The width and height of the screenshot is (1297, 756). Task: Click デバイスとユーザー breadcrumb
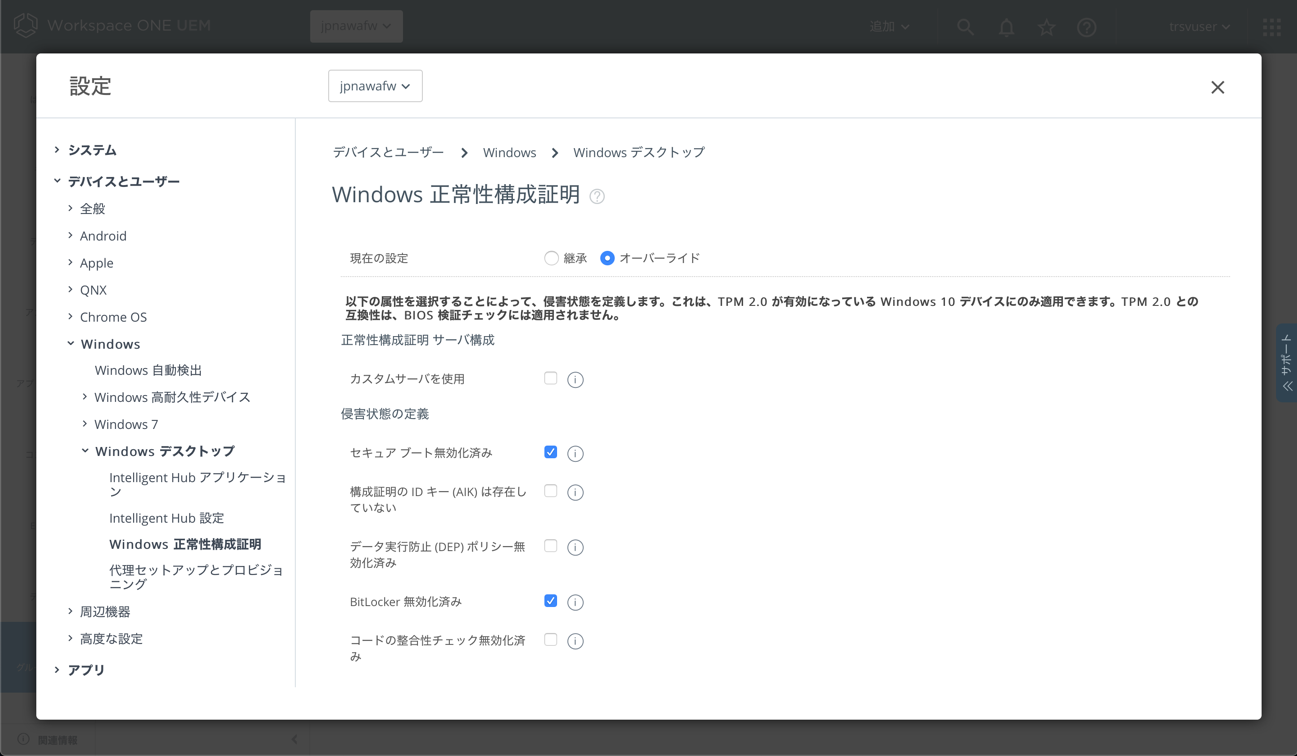point(388,152)
